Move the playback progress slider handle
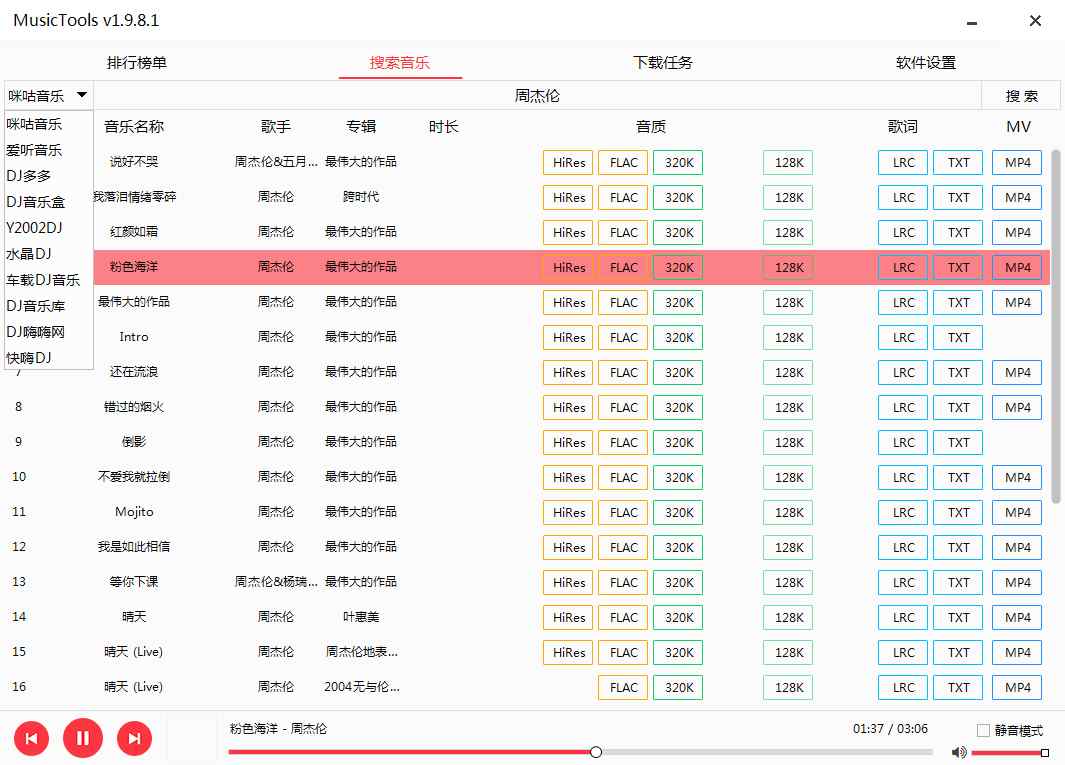 click(596, 752)
